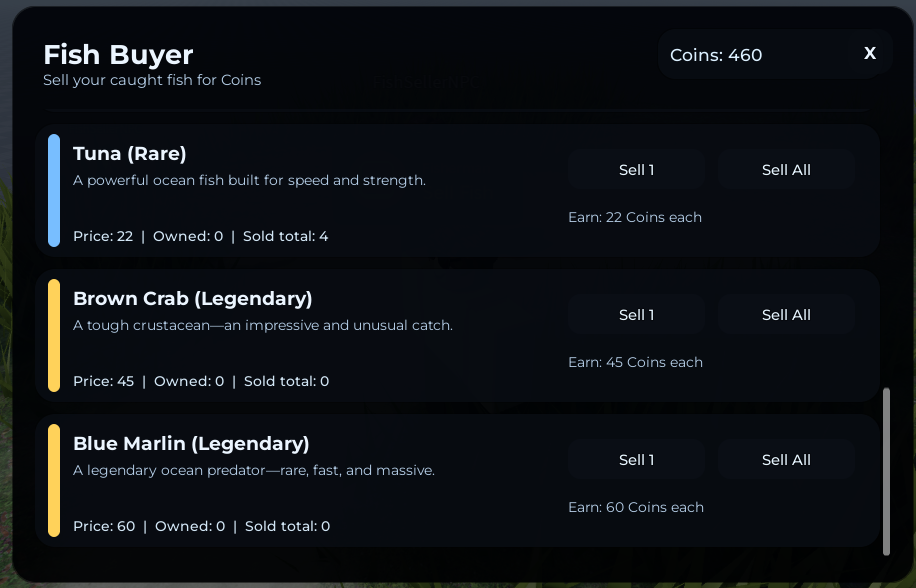Click Tuna's Price, Owned, Sold total line
Screen dimensions: 916x588
[200, 237]
